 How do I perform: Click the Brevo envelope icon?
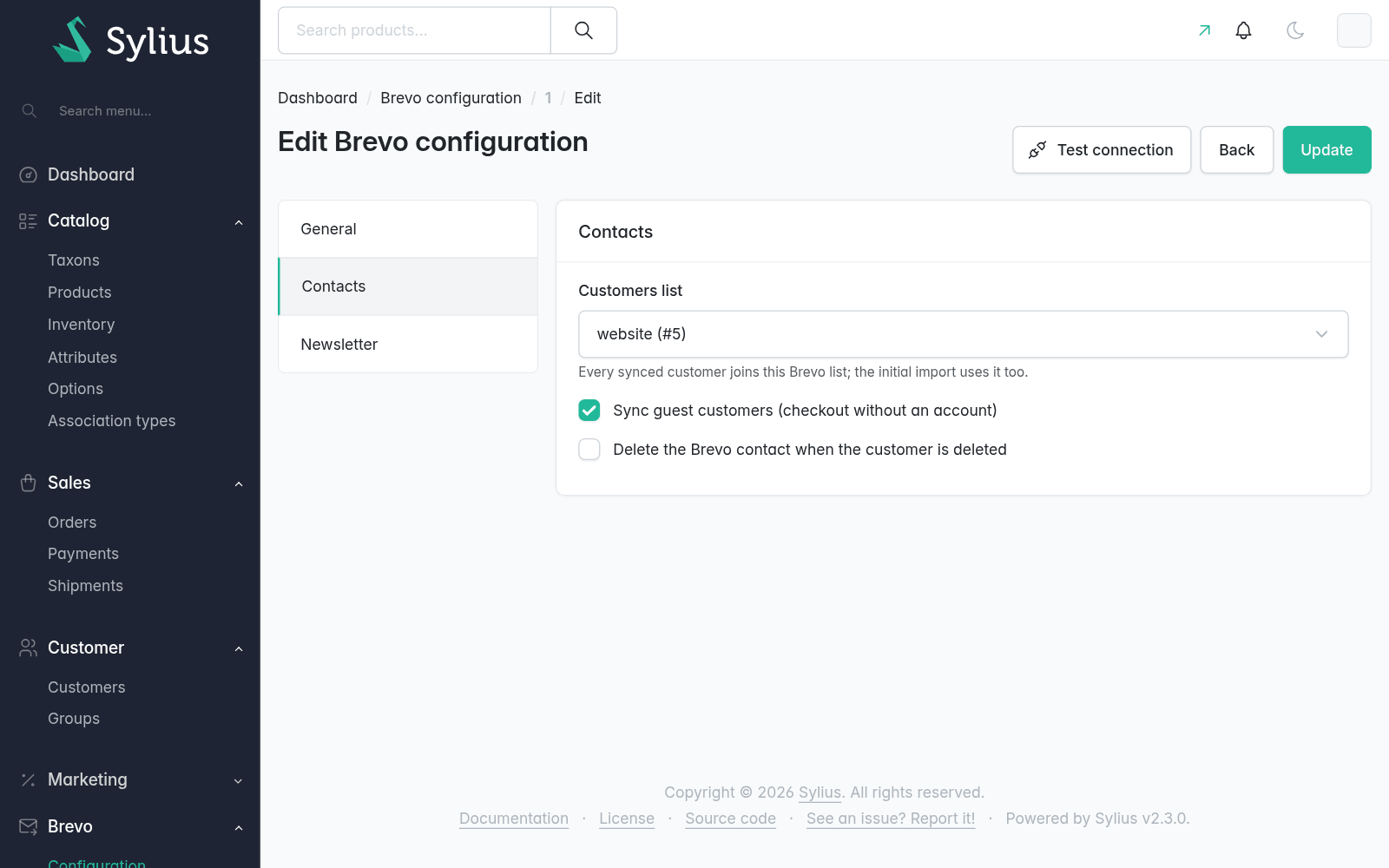[x=28, y=826]
